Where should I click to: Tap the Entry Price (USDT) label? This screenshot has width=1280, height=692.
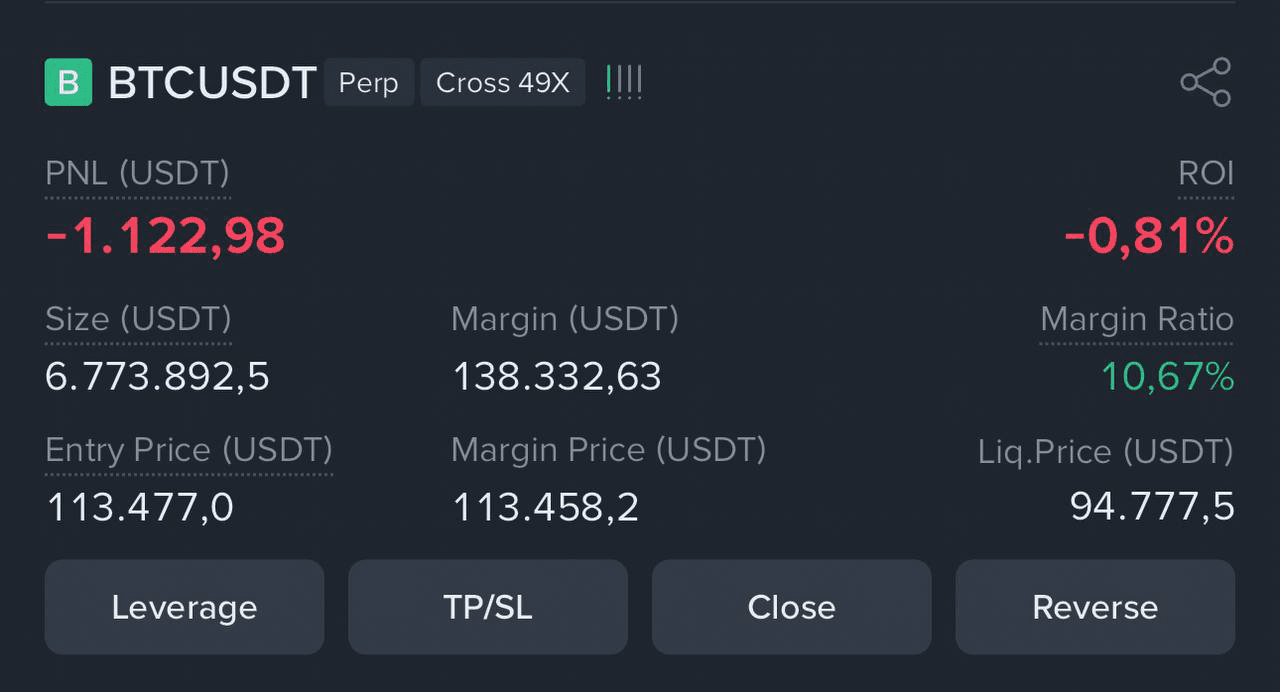[189, 450]
